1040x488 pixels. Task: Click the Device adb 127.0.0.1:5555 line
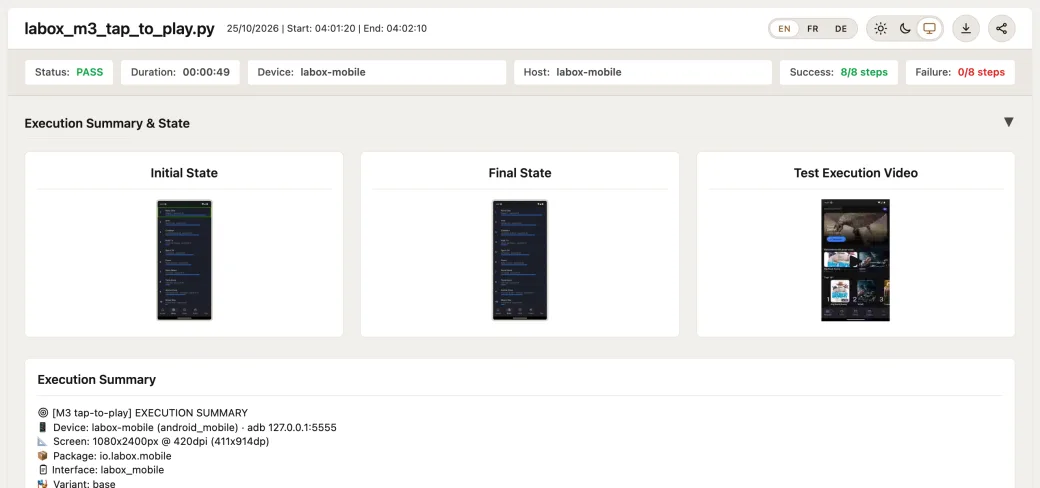tap(187, 428)
